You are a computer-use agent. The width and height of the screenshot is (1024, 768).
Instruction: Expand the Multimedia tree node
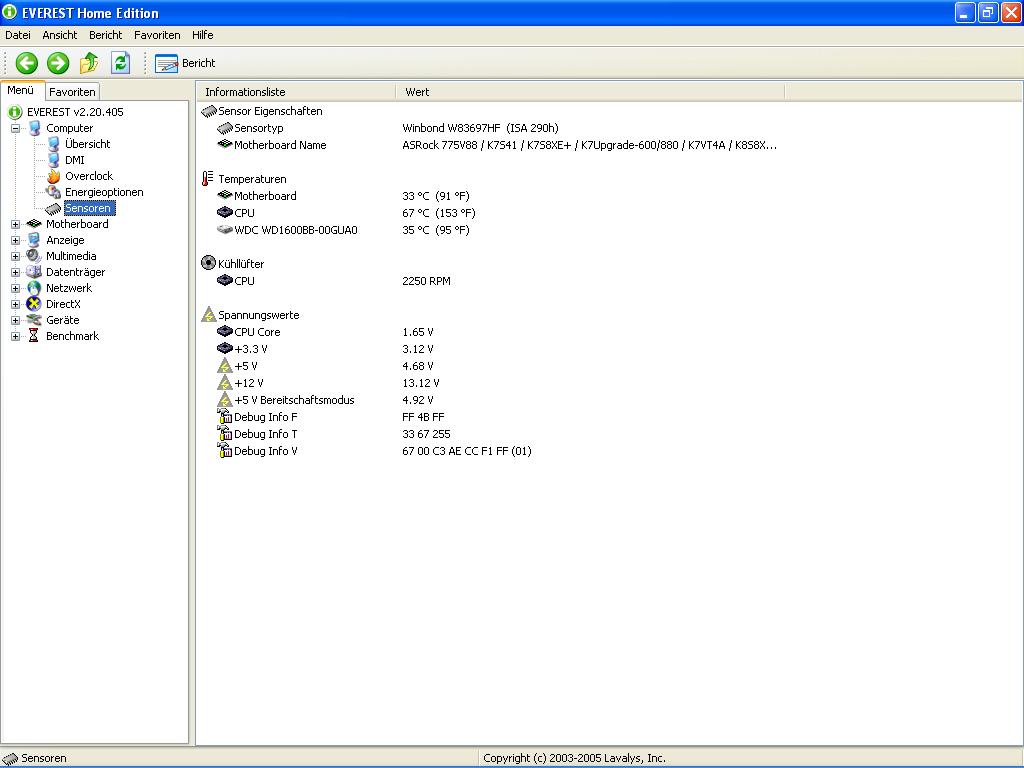pyautogui.click(x=16, y=256)
